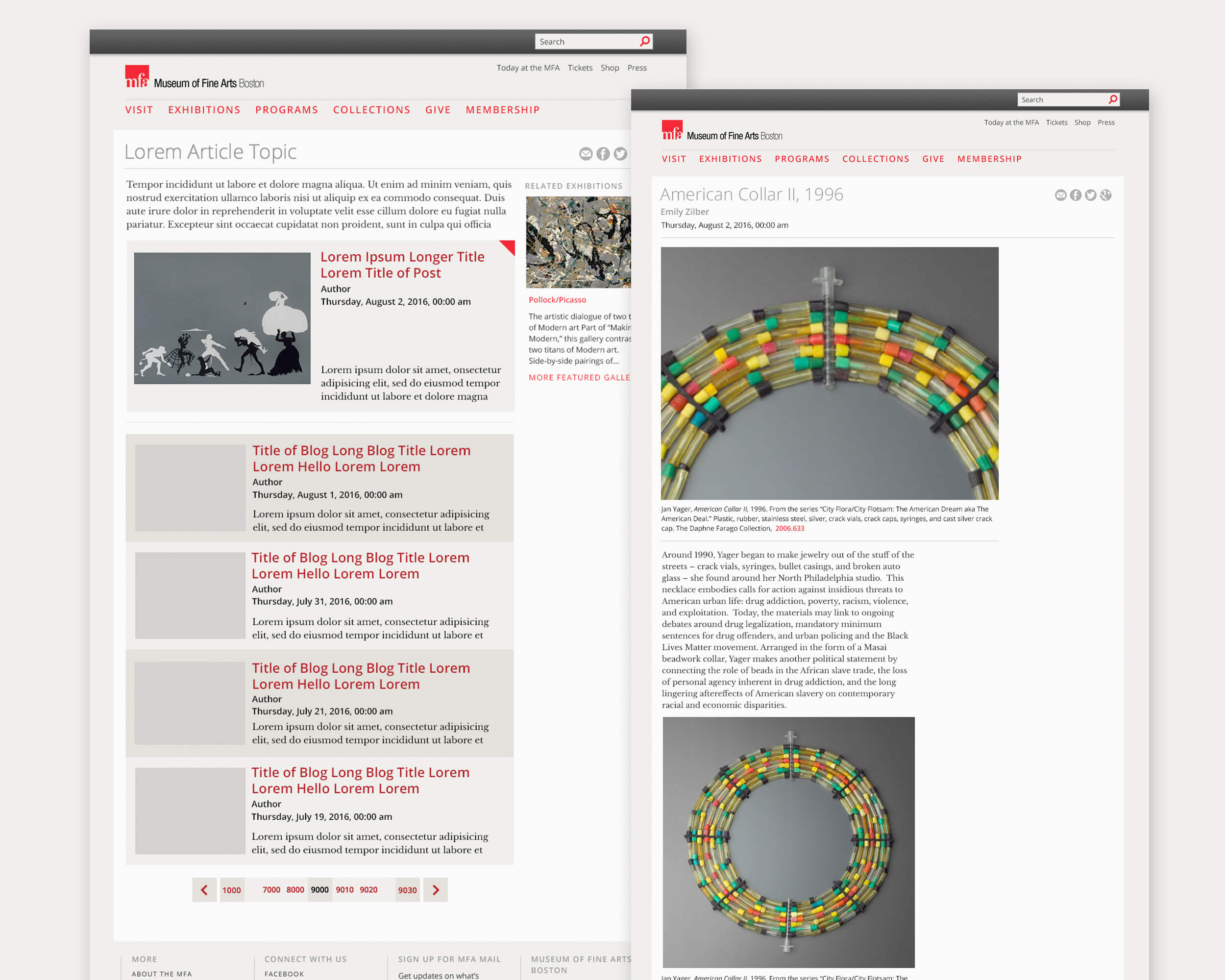Click MFA logo on the left page
1225x980 pixels.
click(x=137, y=77)
